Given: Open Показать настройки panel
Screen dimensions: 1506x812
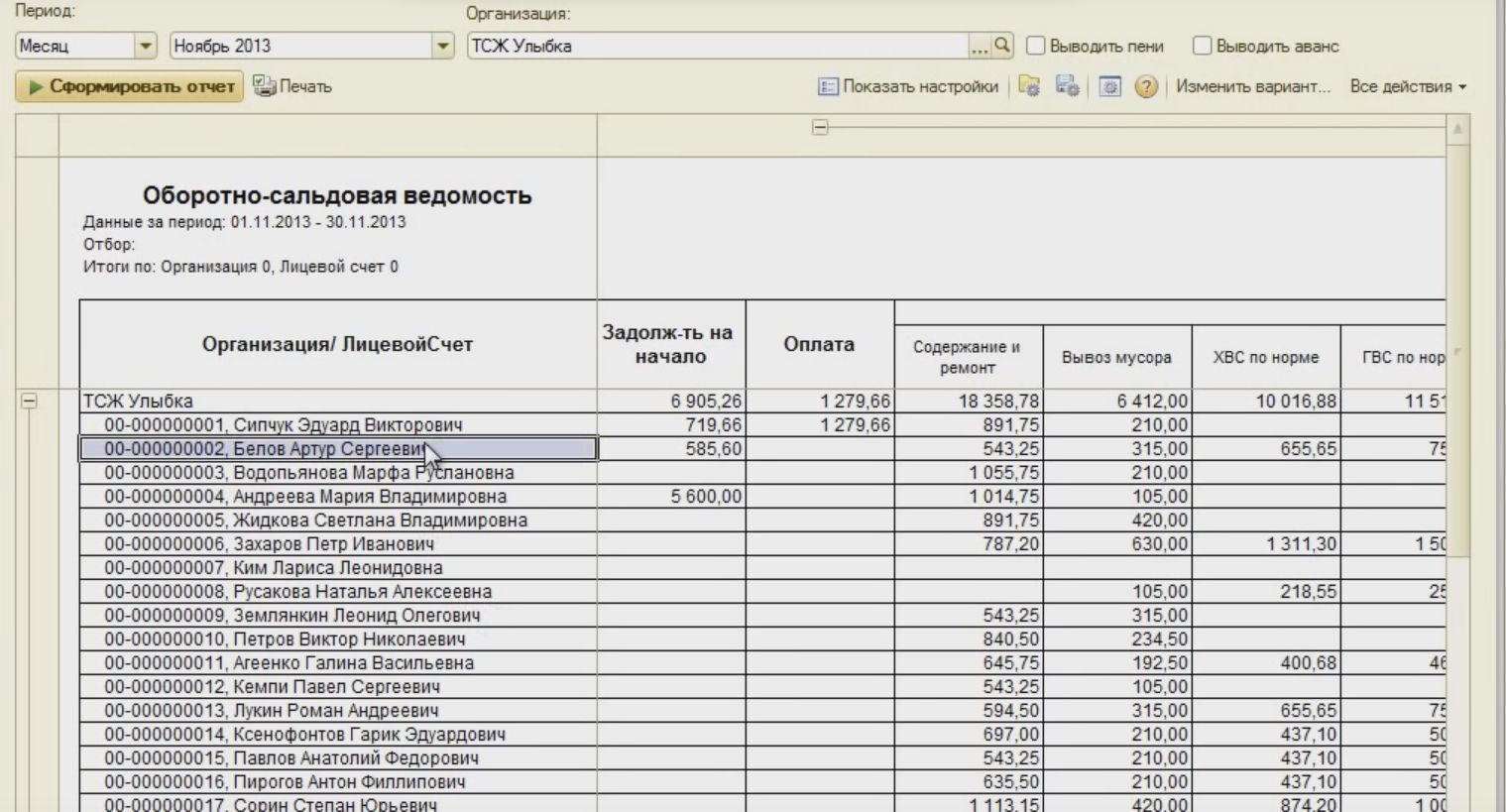Looking at the screenshot, I should [908, 86].
